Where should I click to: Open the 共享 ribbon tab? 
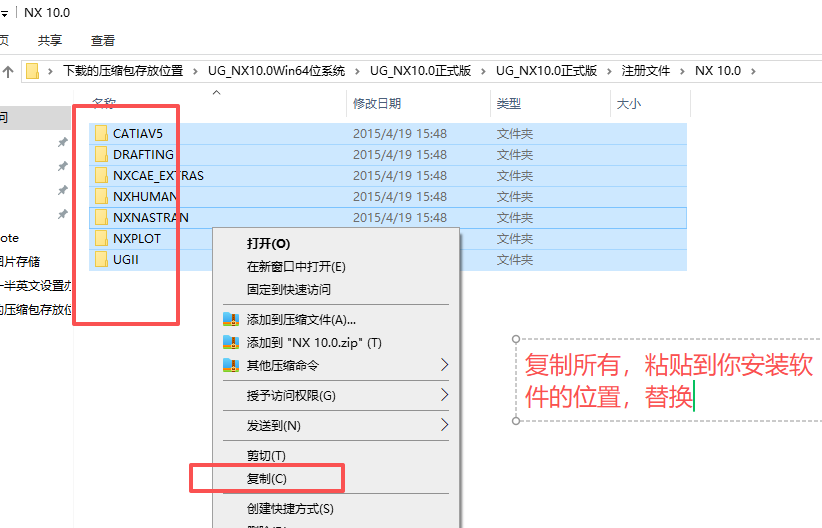[x=50, y=40]
